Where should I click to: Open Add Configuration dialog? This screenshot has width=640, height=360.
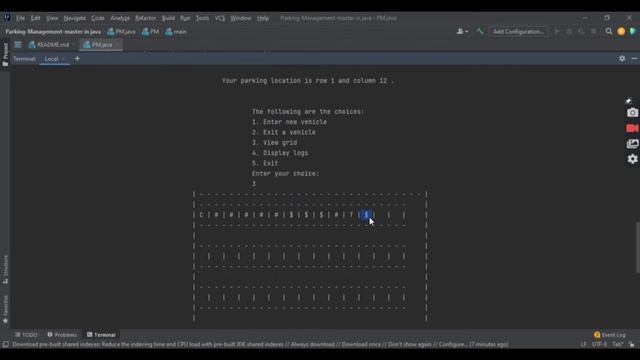click(x=518, y=31)
